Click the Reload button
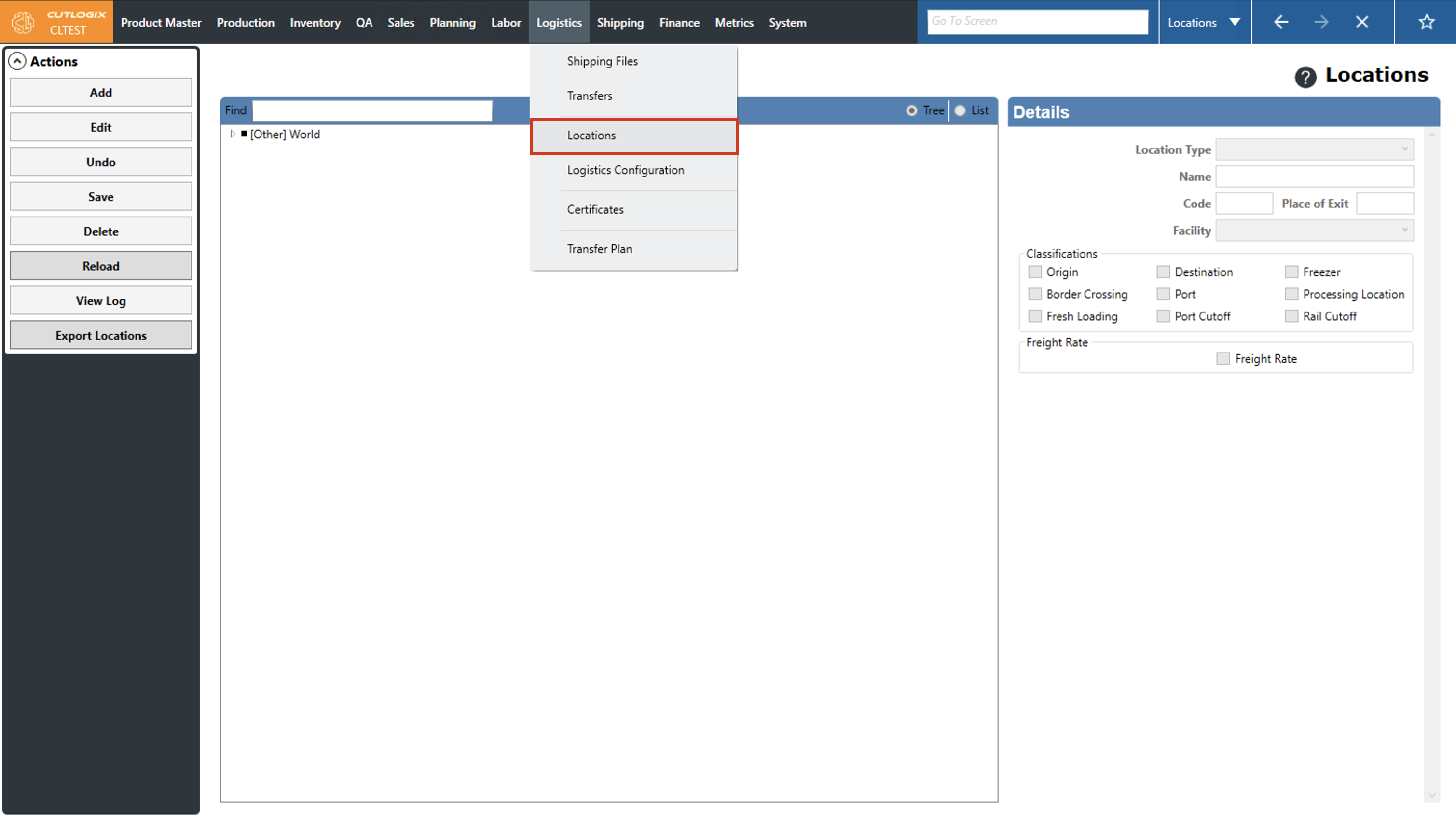Screen dimensions: 1456x815 pos(101,266)
